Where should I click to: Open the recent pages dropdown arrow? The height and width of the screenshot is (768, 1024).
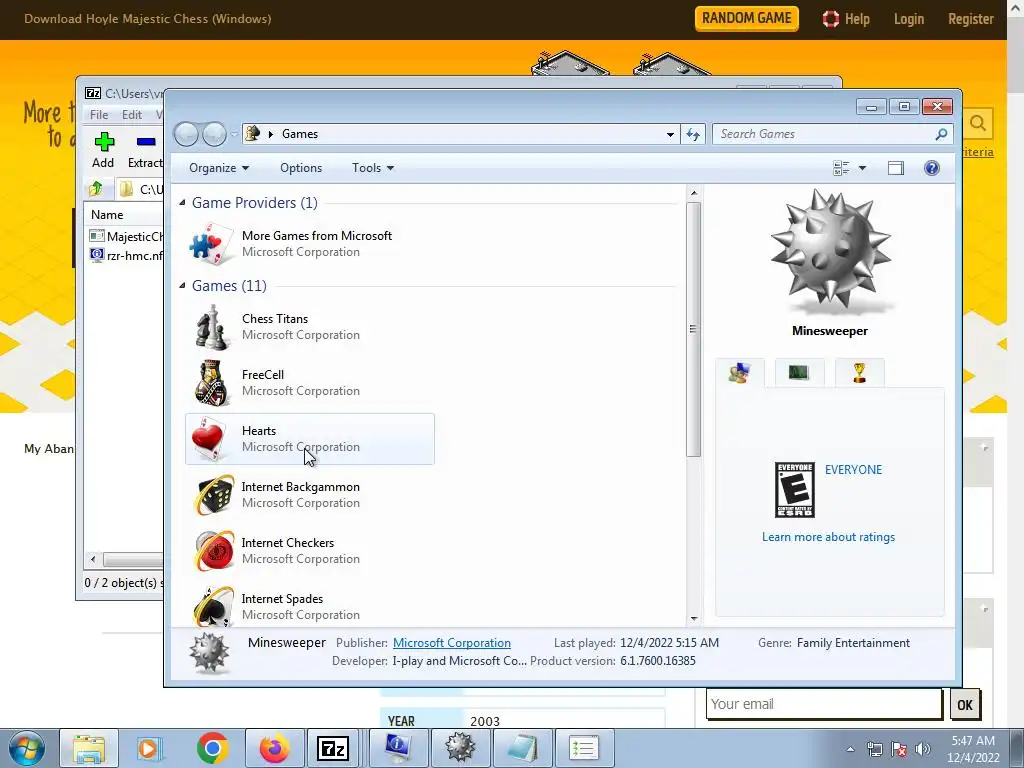(x=234, y=134)
